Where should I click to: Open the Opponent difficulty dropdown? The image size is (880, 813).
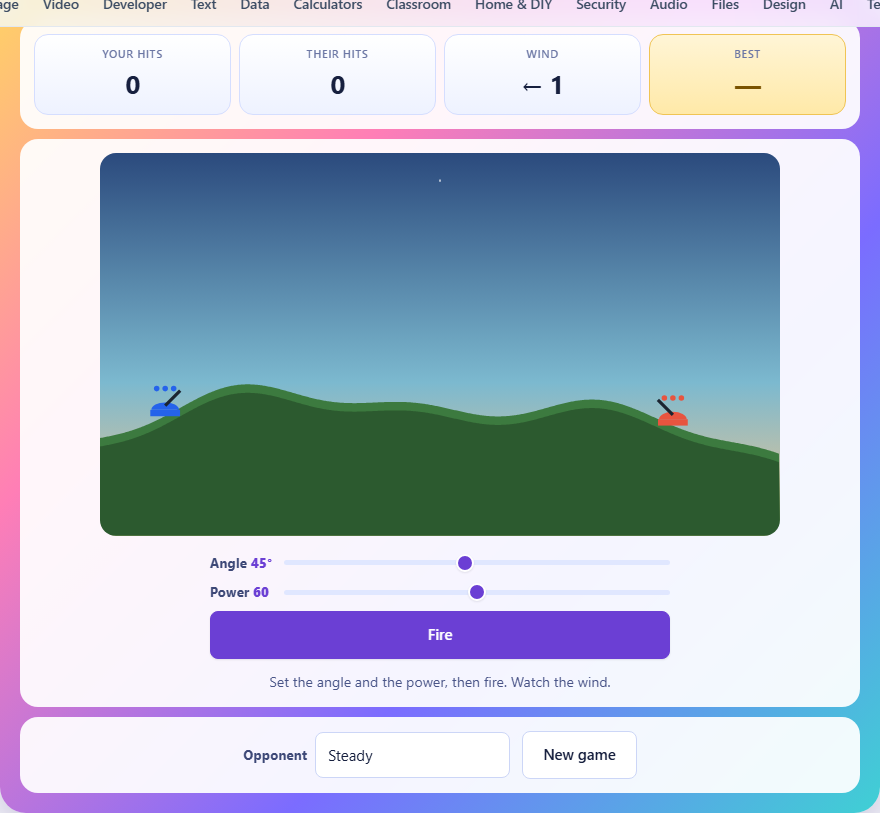(412, 755)
